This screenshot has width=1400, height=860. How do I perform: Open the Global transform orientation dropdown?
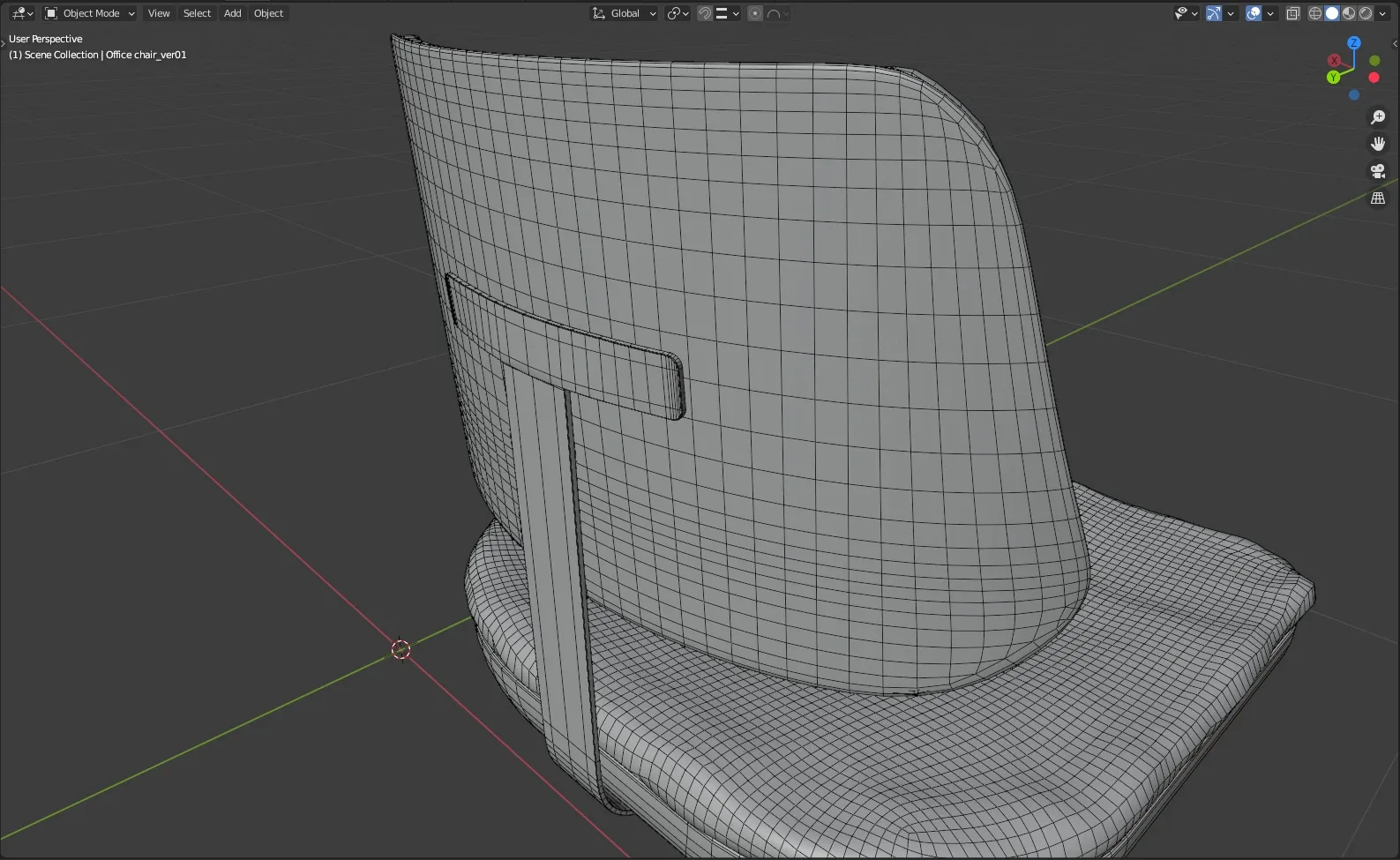pyautogui.click(x=625, y=13)
